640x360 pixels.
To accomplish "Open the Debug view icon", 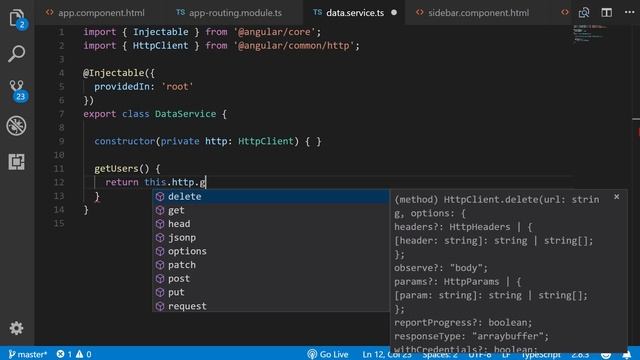I will click(16, 126).
